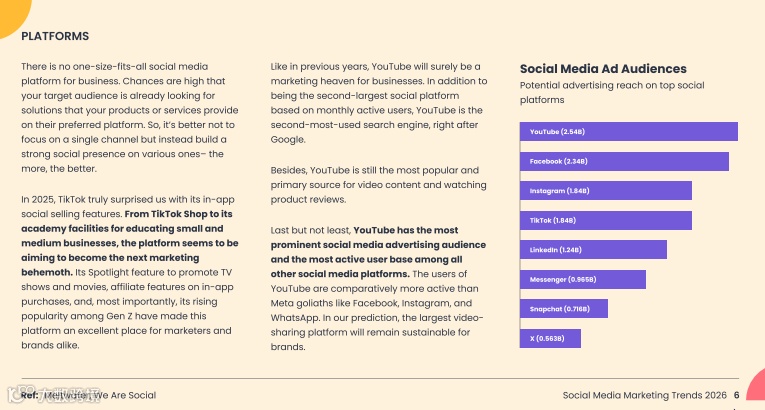Select the TikTok (1.84B) bar
Viewport: 765px width, 410px height.
pos(606,220)
